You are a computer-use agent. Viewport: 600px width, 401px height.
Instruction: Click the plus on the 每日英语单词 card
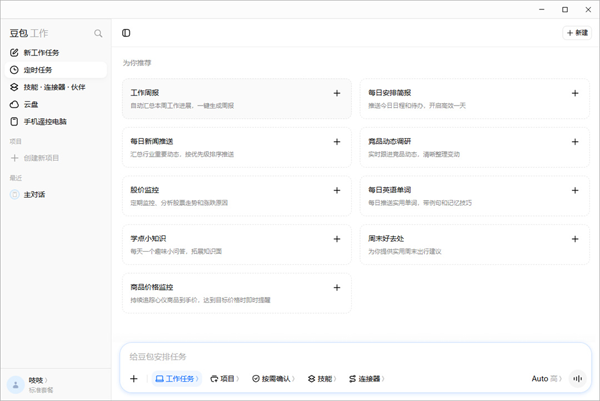tap(575, 190)
